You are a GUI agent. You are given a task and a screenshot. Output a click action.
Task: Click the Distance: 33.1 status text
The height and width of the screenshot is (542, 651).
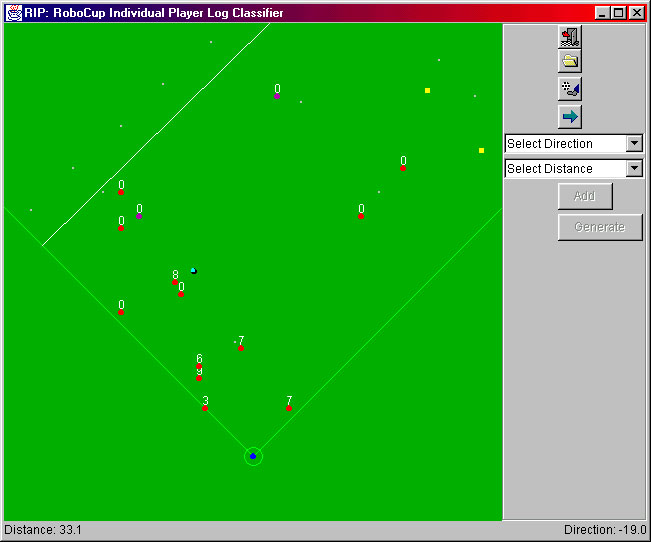(x=43, y=530)
